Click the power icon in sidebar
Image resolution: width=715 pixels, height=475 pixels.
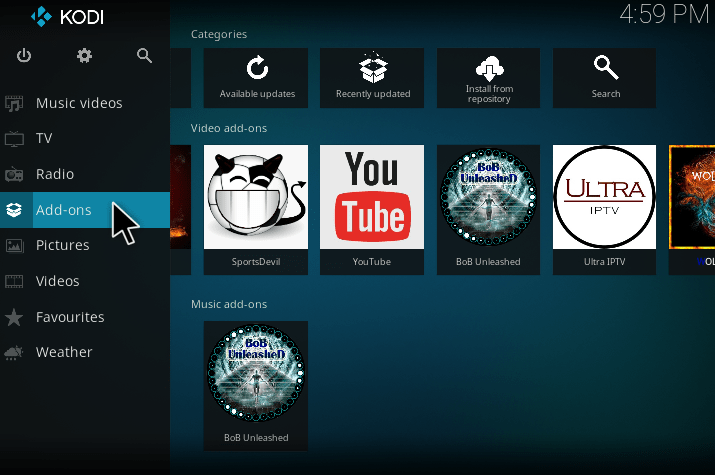[x=24, y=56]
